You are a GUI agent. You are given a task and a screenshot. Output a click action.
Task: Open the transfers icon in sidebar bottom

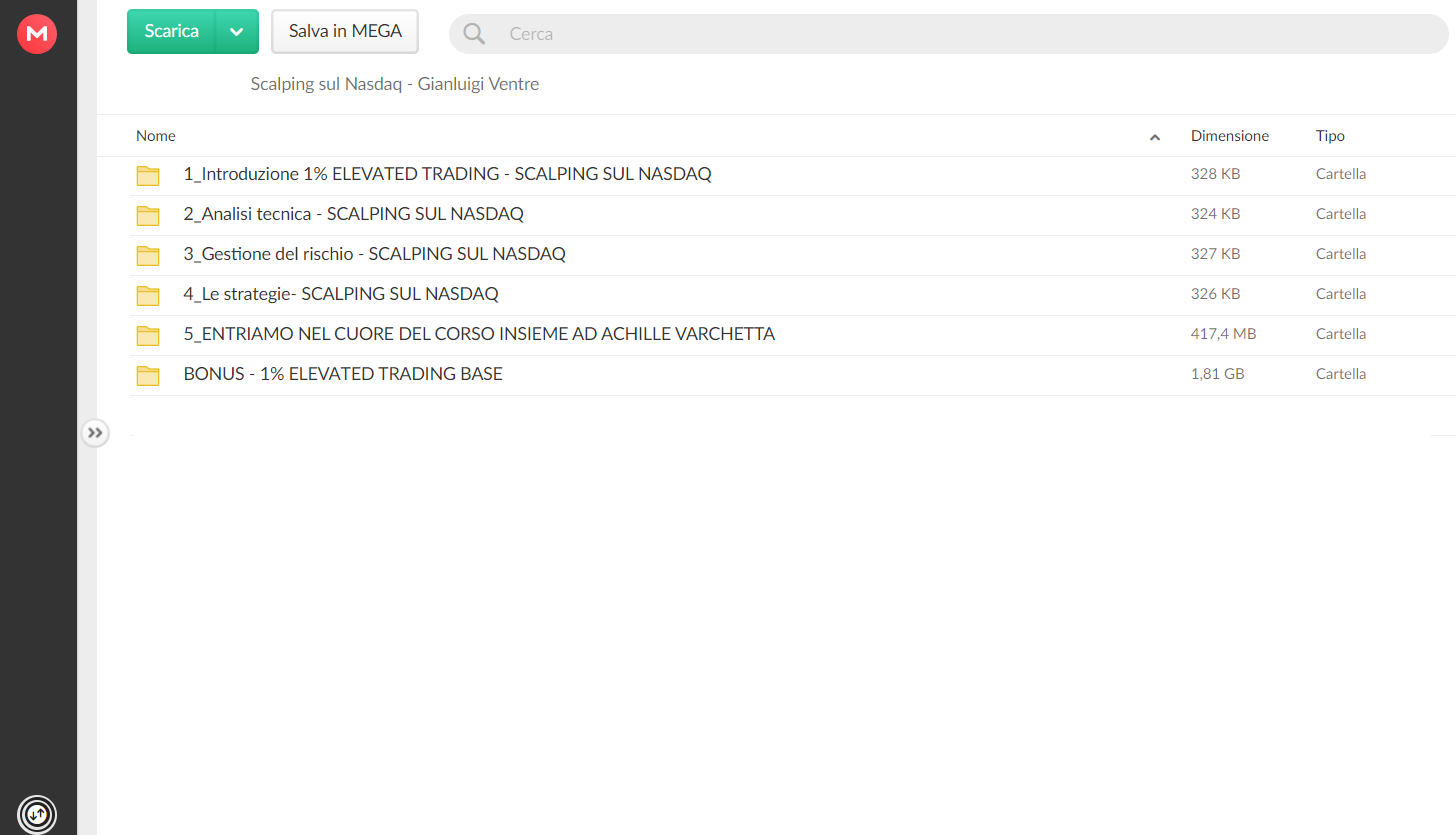tap(37, 814)
